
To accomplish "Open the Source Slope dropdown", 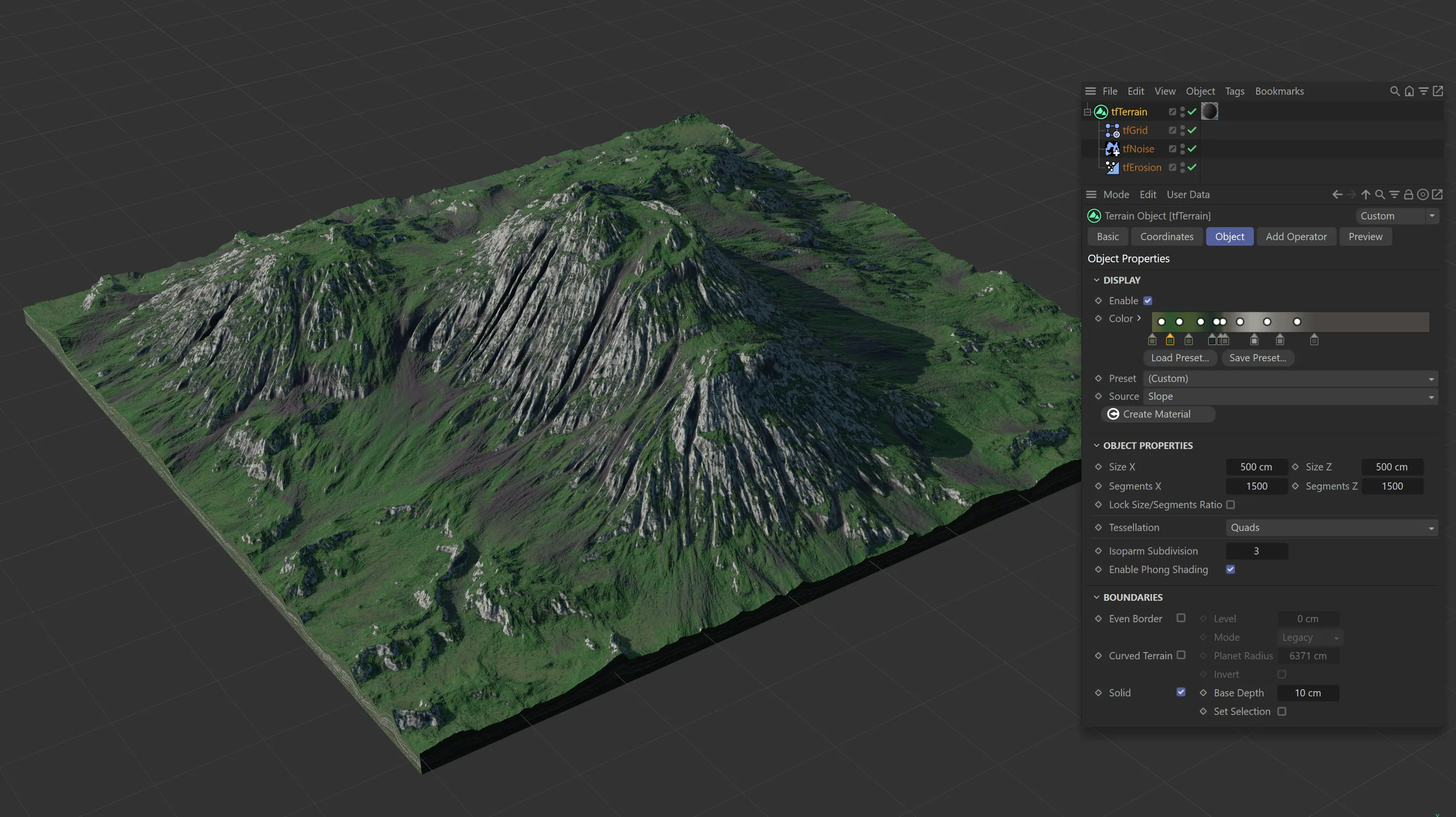I will [x=1290, y=397].
